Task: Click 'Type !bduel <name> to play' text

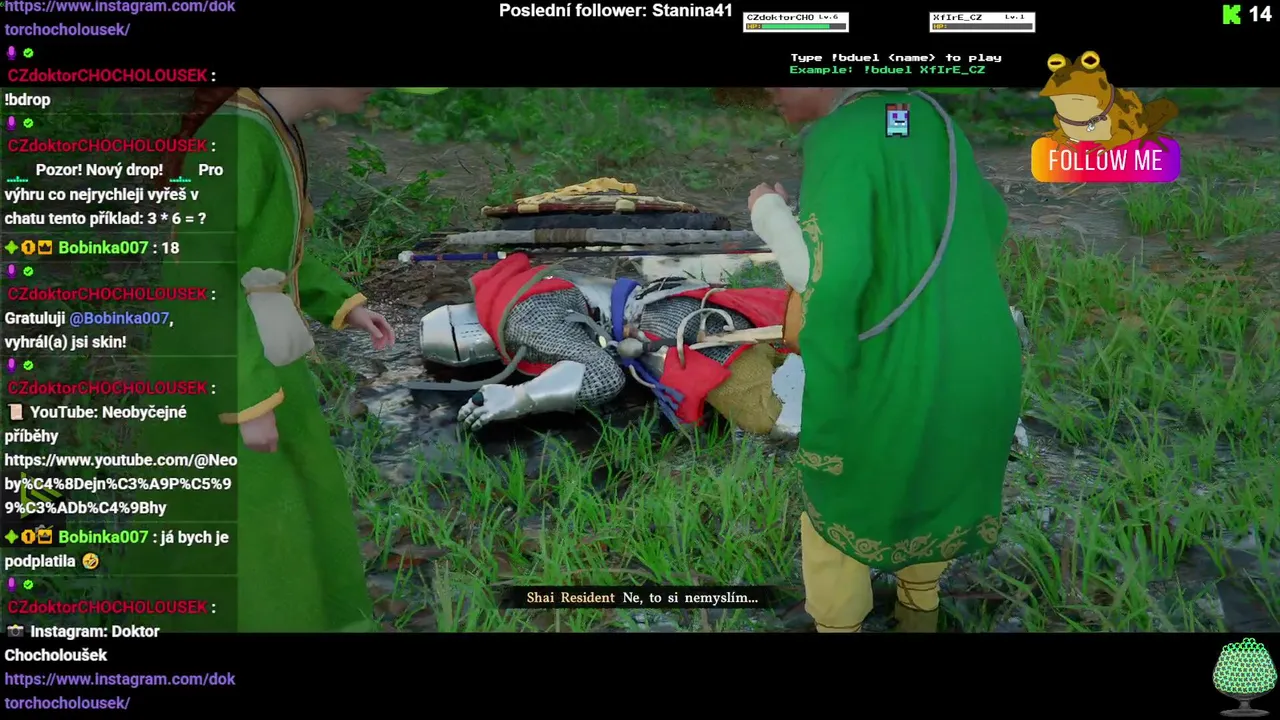Action: click(x=896, y=58)
